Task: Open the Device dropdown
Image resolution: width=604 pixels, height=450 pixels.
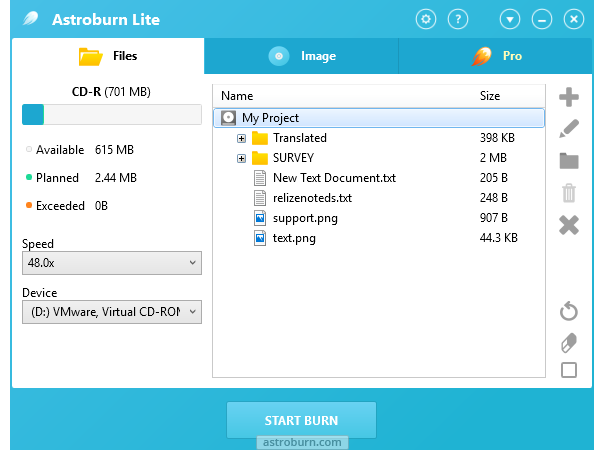Action: point(112,312)
